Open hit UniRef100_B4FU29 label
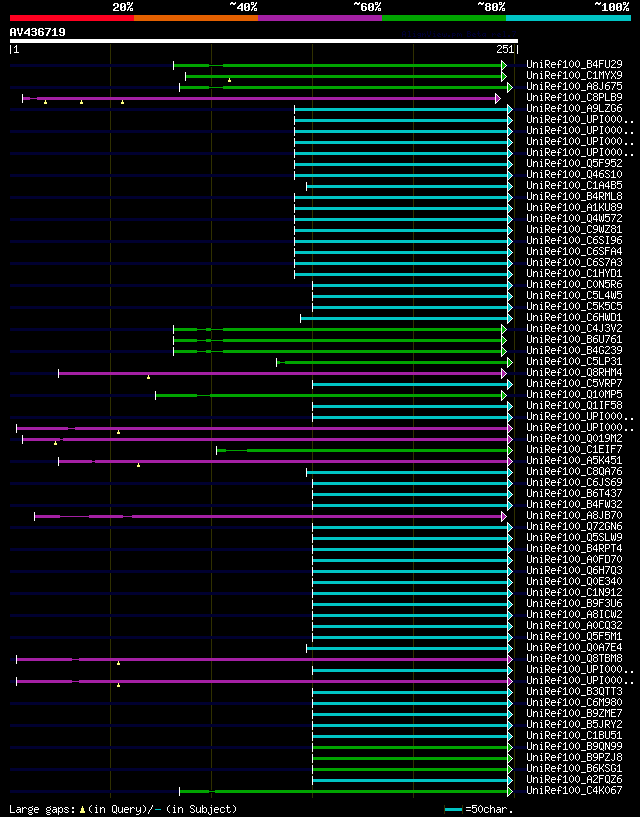 click(x=574, y=65)
